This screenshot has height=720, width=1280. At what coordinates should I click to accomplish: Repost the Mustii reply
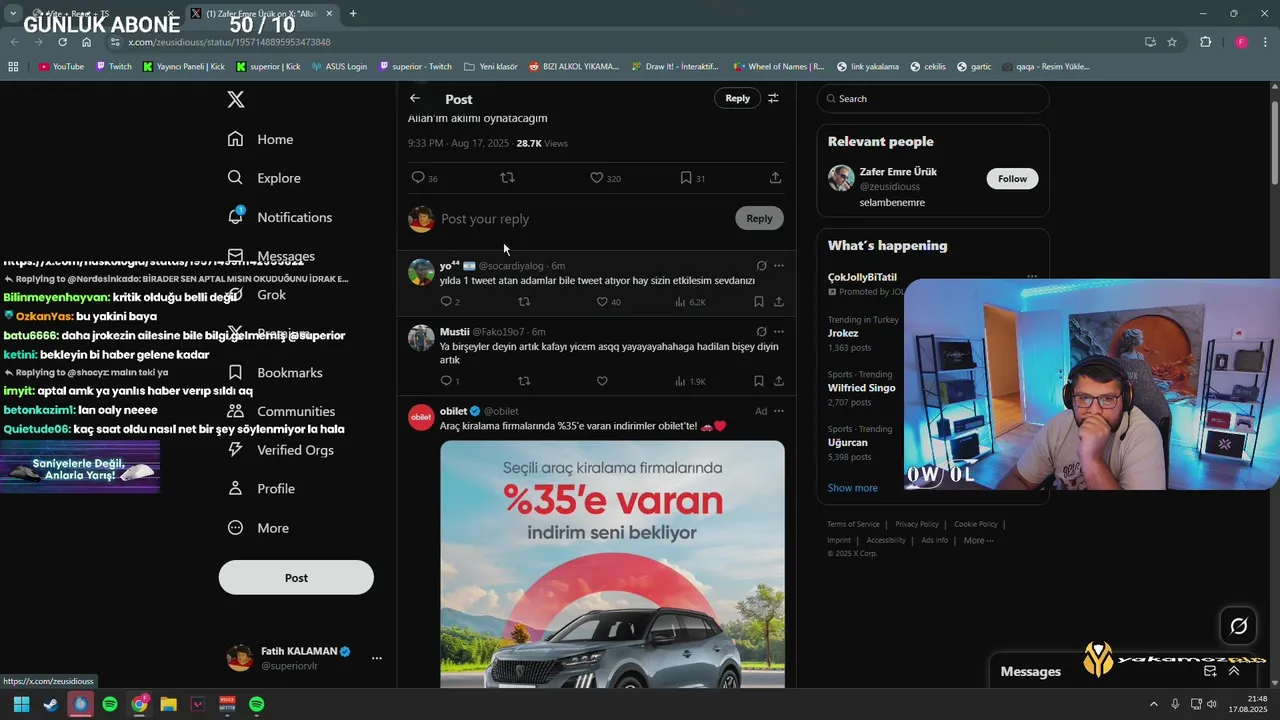[524, 381]
